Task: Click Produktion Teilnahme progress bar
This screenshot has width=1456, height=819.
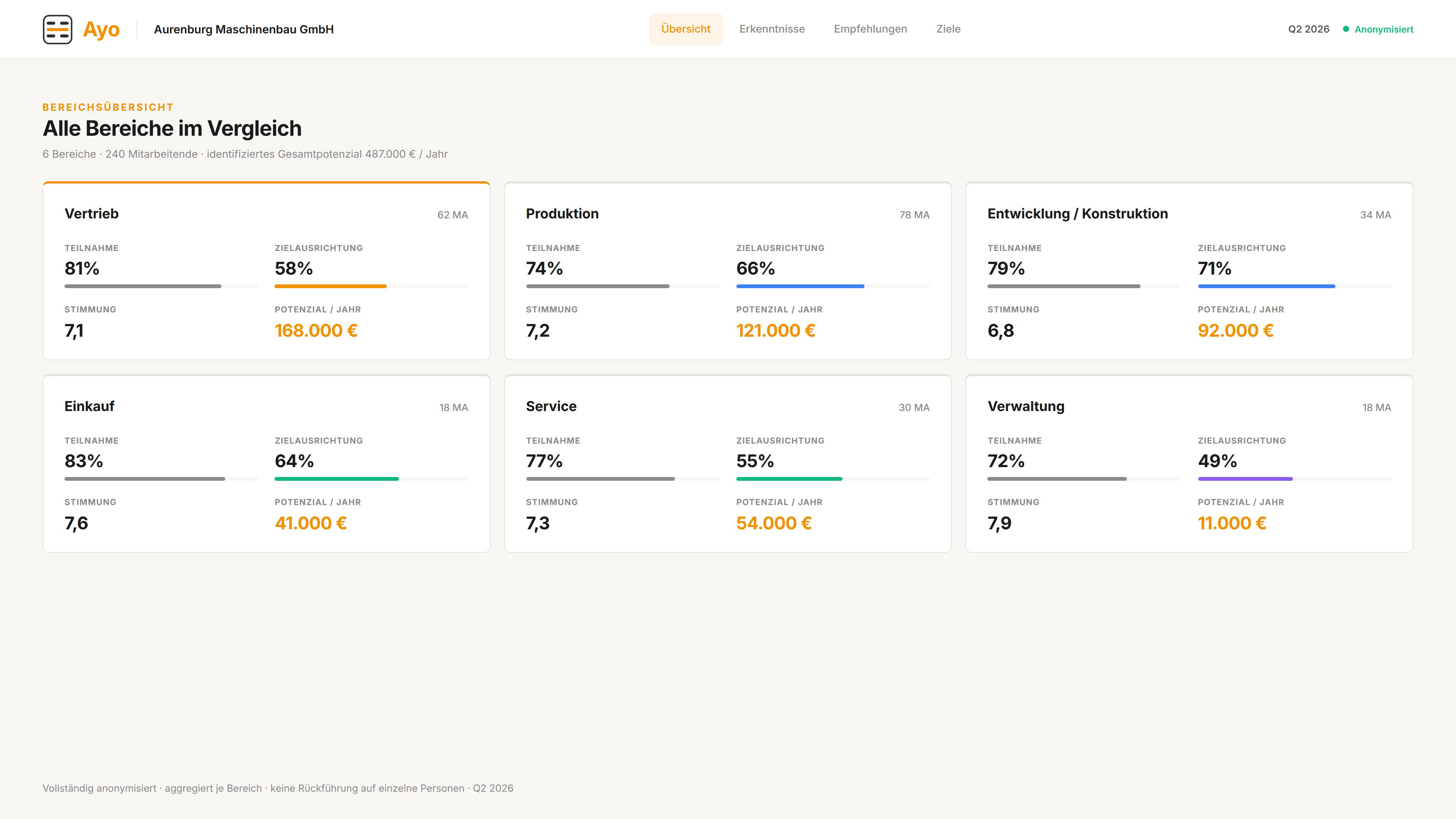Action: click(622, 287)
